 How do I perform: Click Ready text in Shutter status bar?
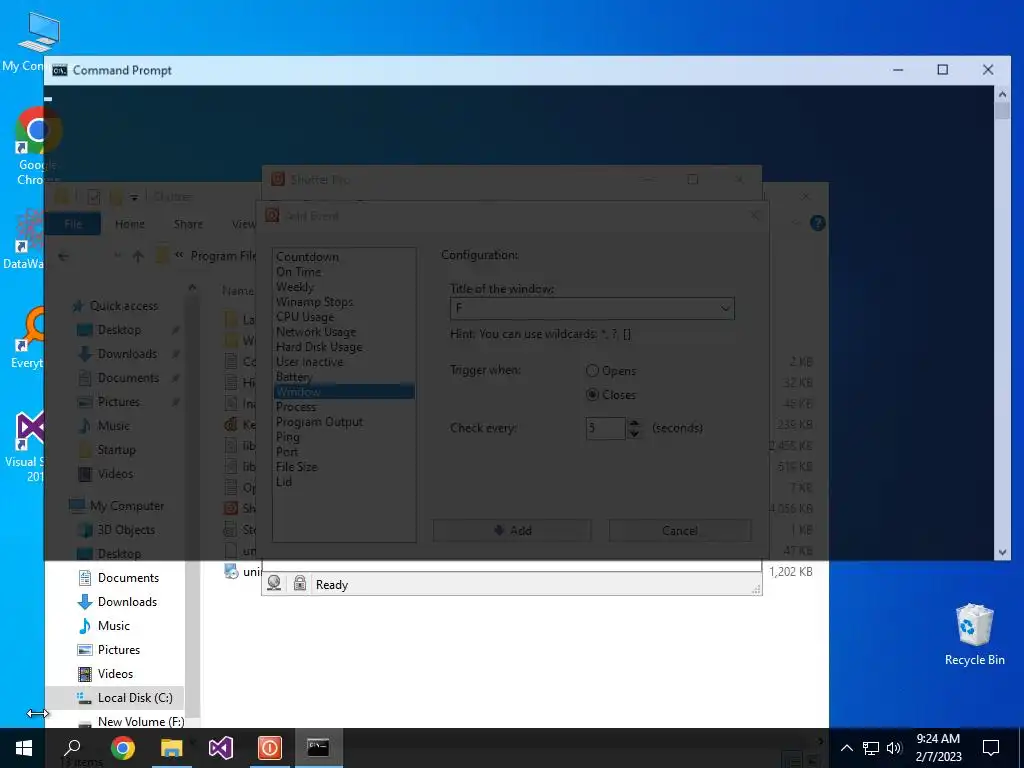332,584
